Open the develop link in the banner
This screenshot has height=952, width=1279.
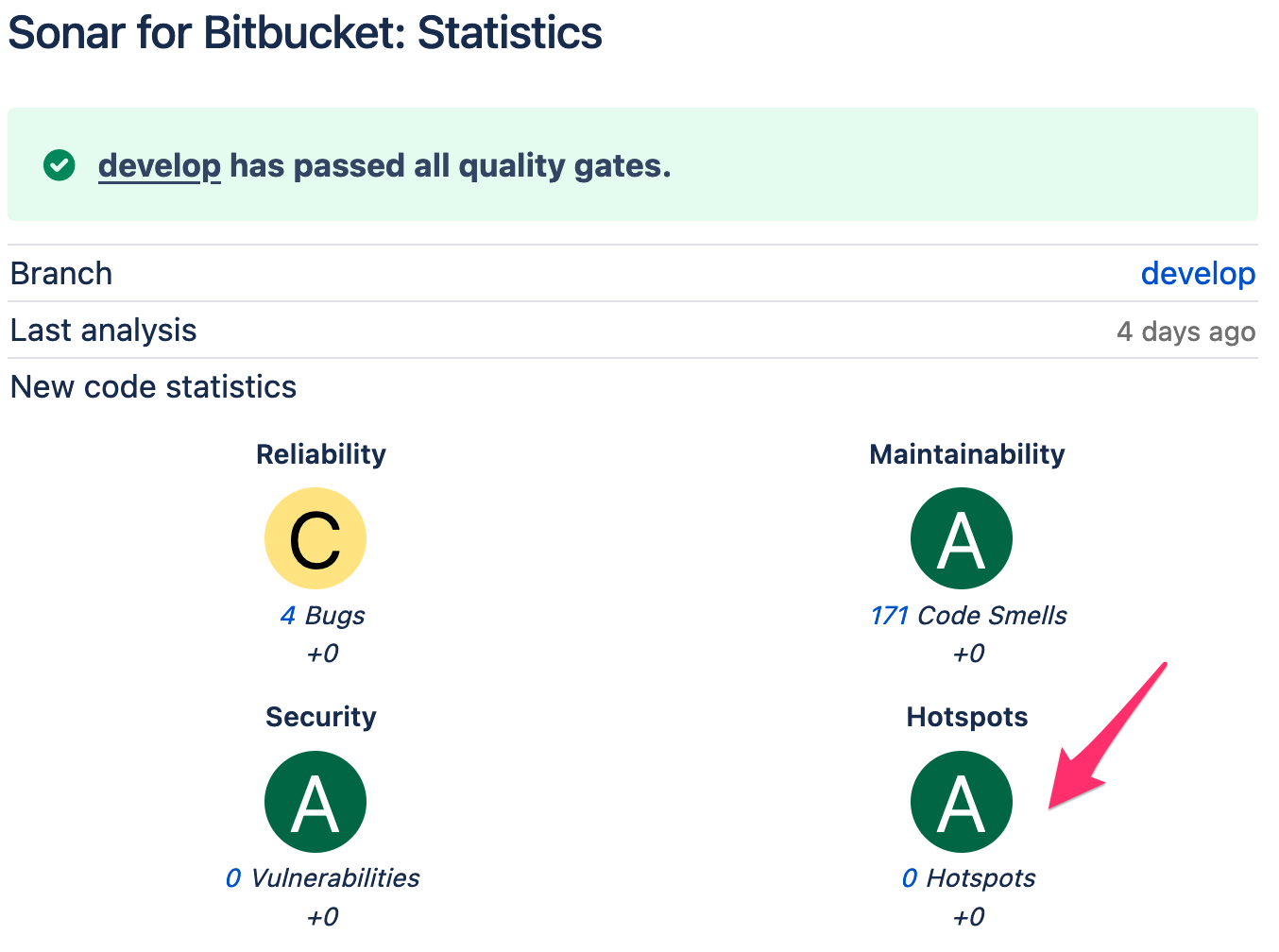pyautogui.click(x=159, y=166)
